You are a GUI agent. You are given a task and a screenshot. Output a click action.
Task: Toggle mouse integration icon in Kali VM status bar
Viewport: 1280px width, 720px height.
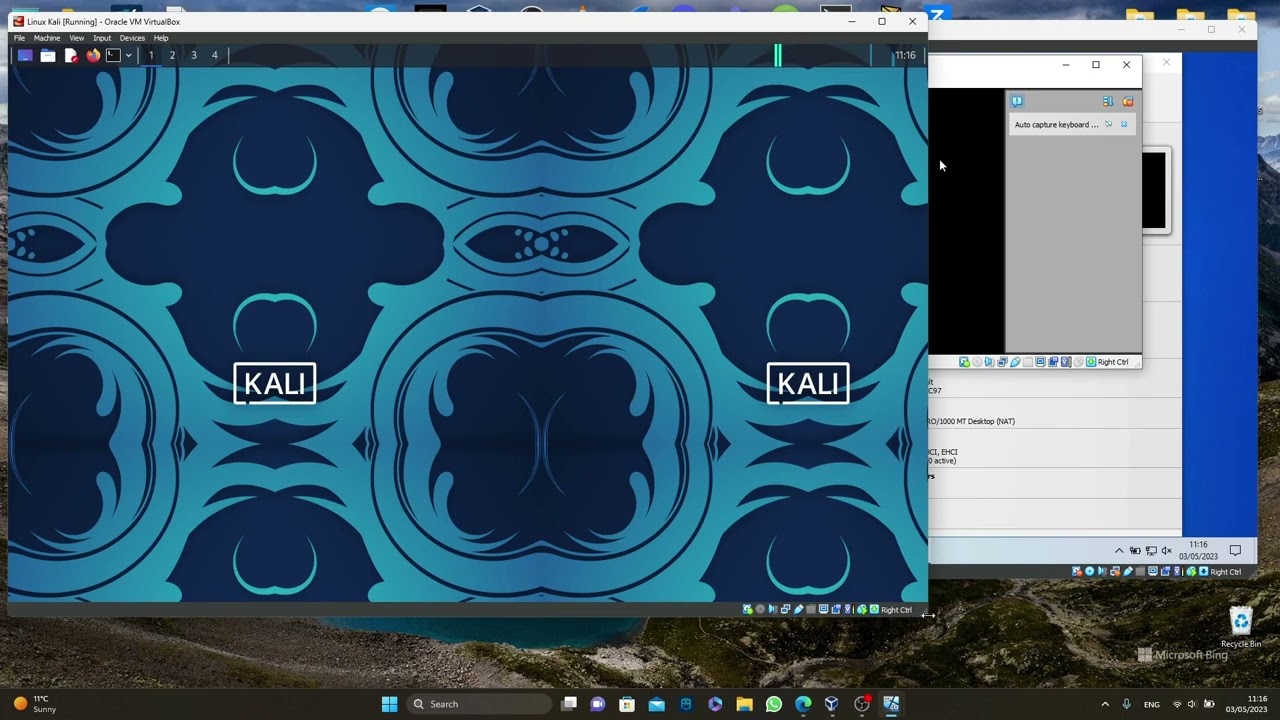(861, 609)
